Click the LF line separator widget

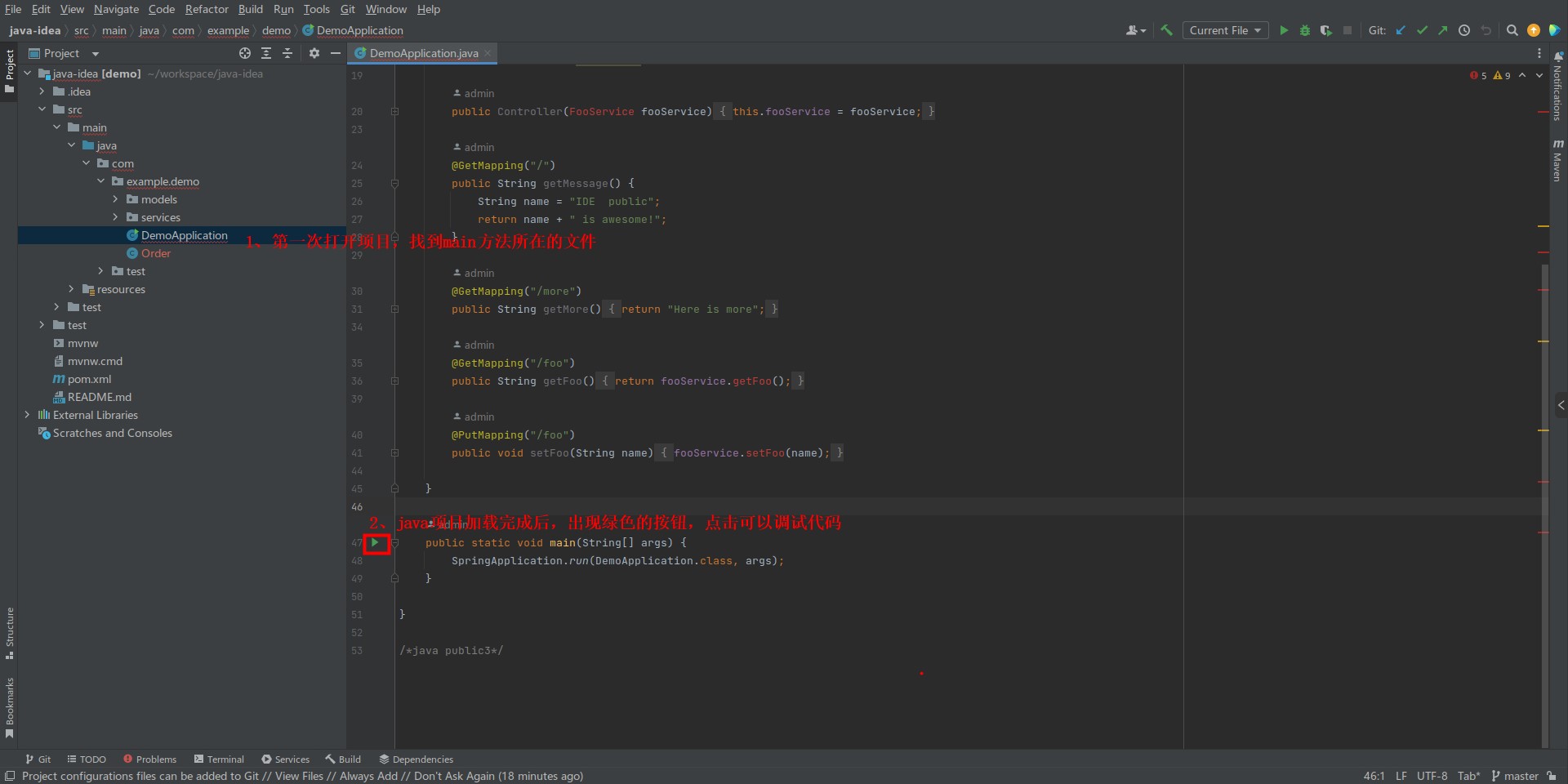point(1401,776)
